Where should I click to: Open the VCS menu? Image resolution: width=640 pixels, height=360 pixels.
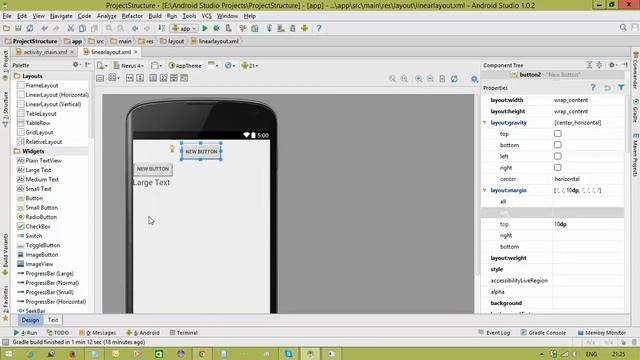207,16
